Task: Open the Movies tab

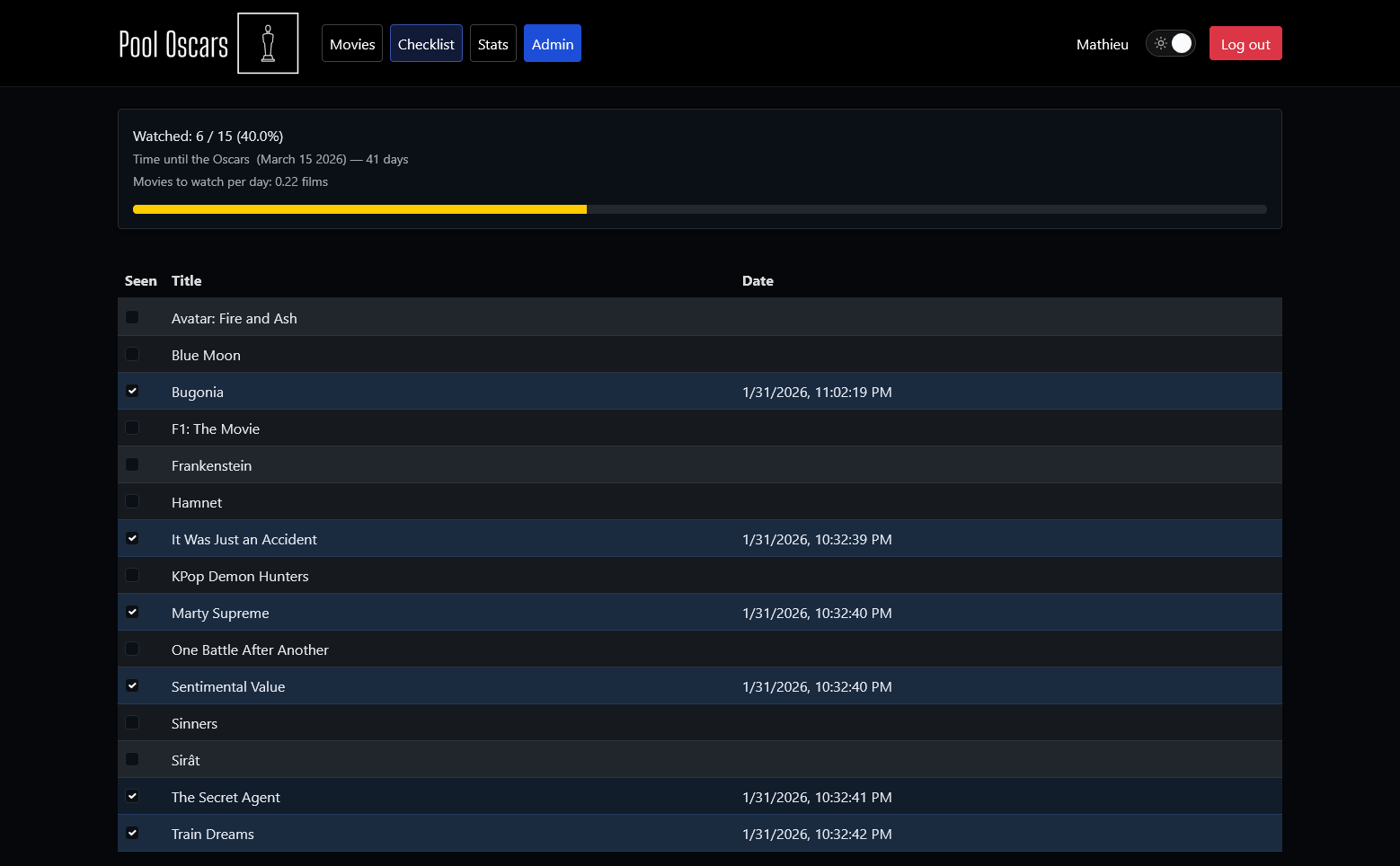Action: pyautogui.click(x=352, y=43)
